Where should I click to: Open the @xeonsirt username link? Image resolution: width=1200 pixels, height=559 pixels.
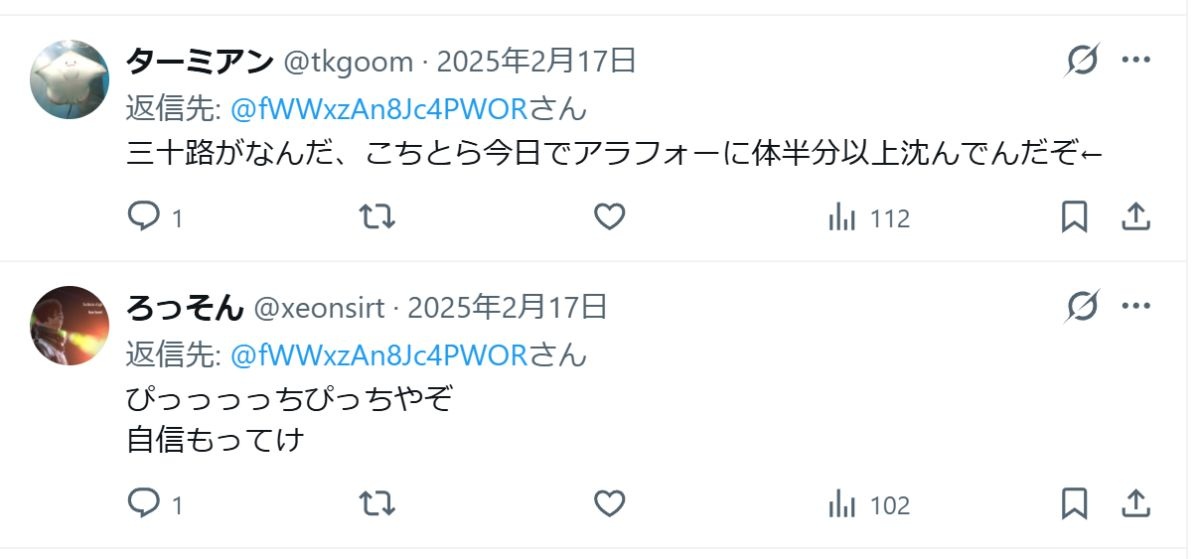pyautogui.click(x=318, y=307)
